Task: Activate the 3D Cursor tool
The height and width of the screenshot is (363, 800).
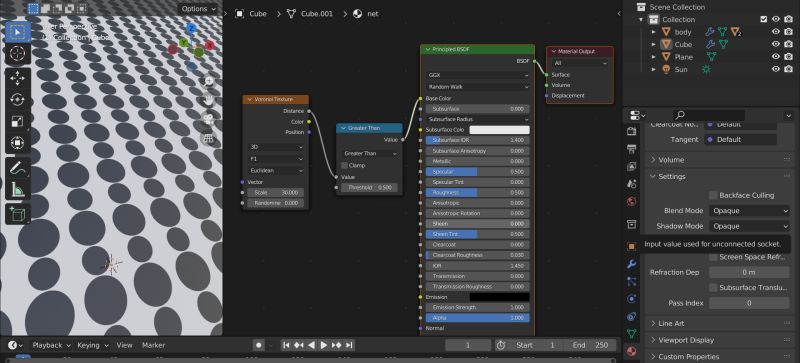Action: 18,54
